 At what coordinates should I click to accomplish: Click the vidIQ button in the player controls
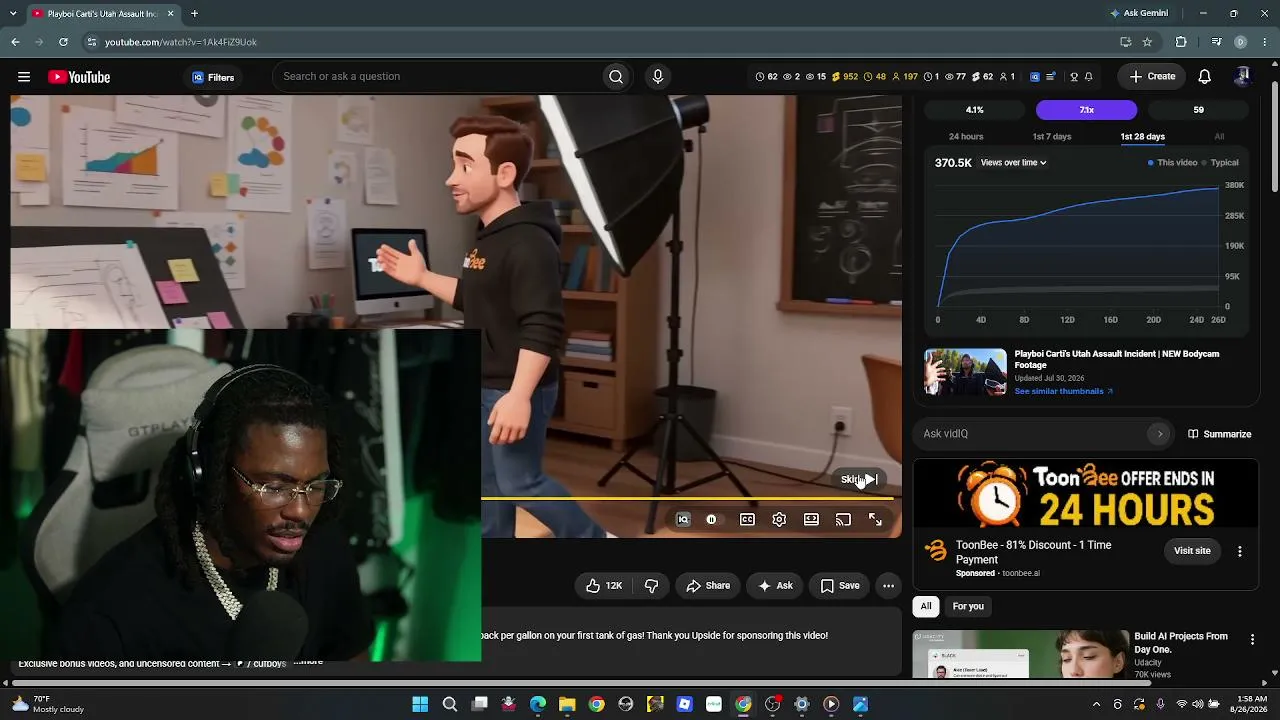(683, 520)
